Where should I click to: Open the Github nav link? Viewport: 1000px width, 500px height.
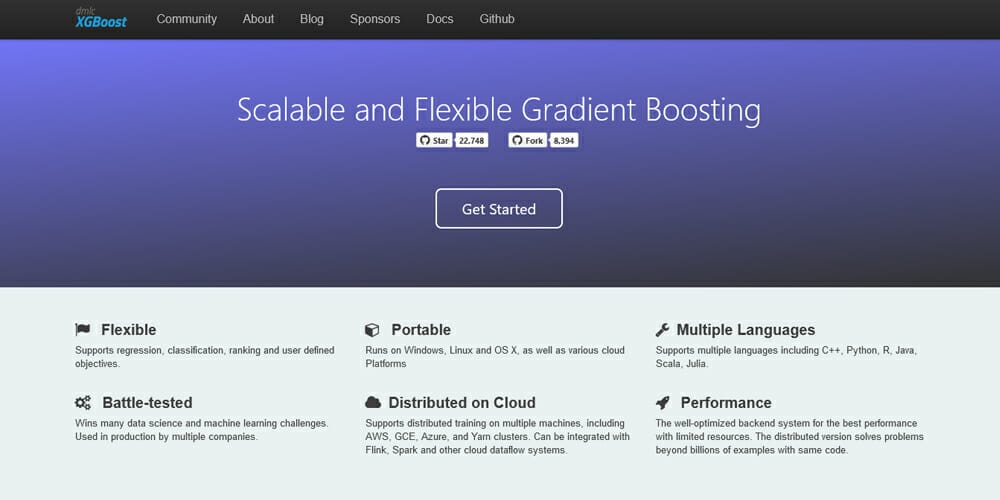pos(497,19)
